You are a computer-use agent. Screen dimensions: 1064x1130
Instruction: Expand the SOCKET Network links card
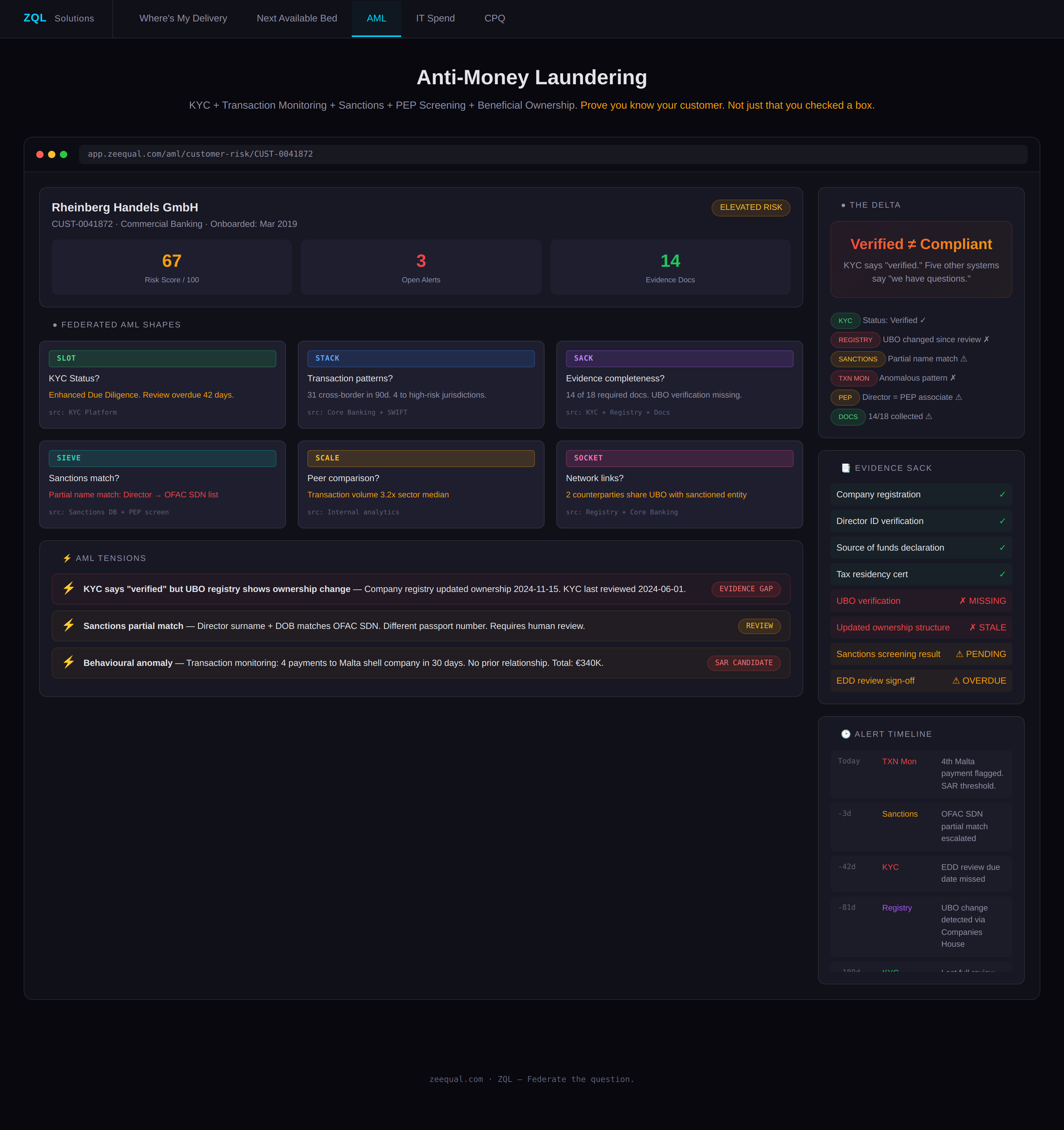[x=679, y=484]
